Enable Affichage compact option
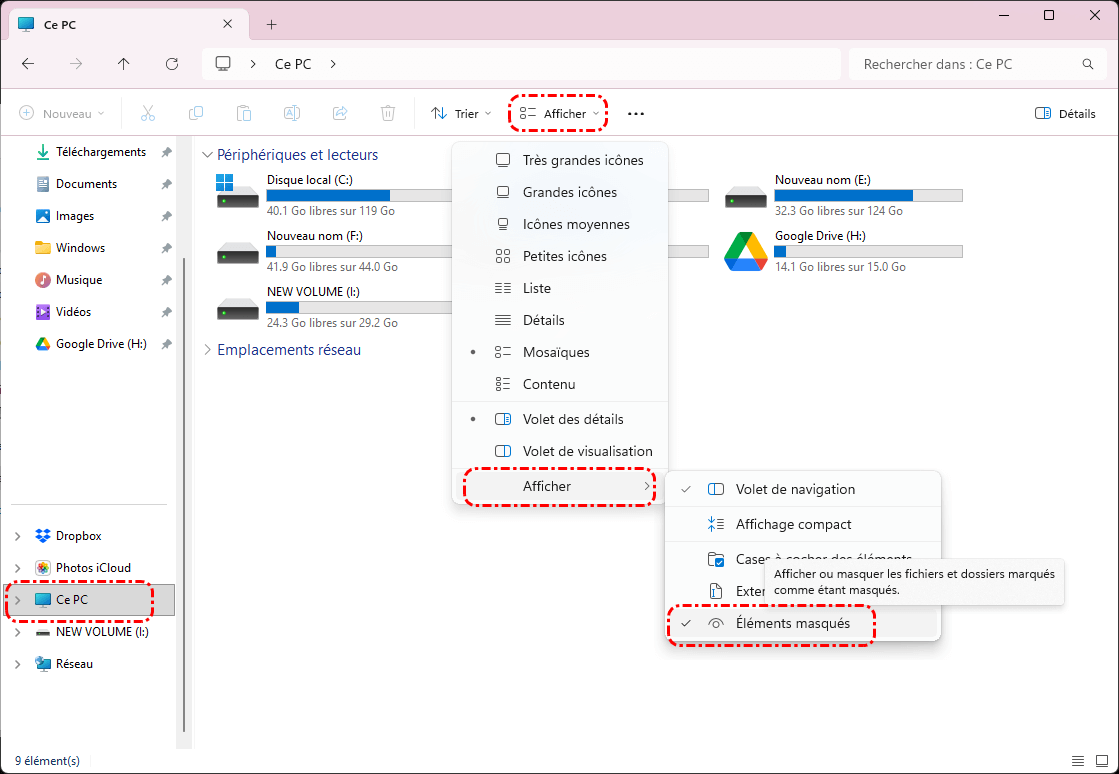 (793, 524)
